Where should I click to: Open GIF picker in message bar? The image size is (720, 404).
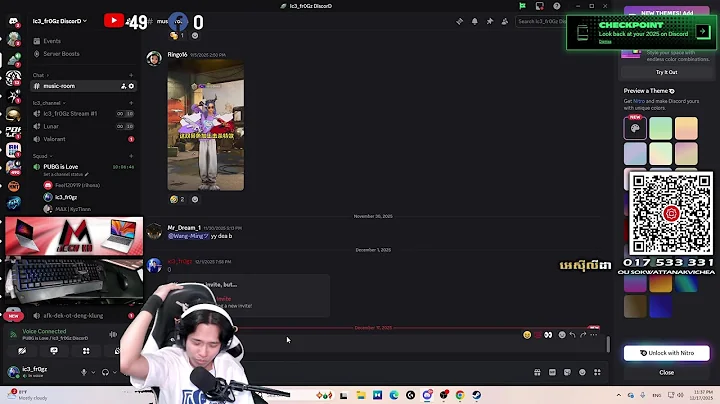(x=552, y=372)
